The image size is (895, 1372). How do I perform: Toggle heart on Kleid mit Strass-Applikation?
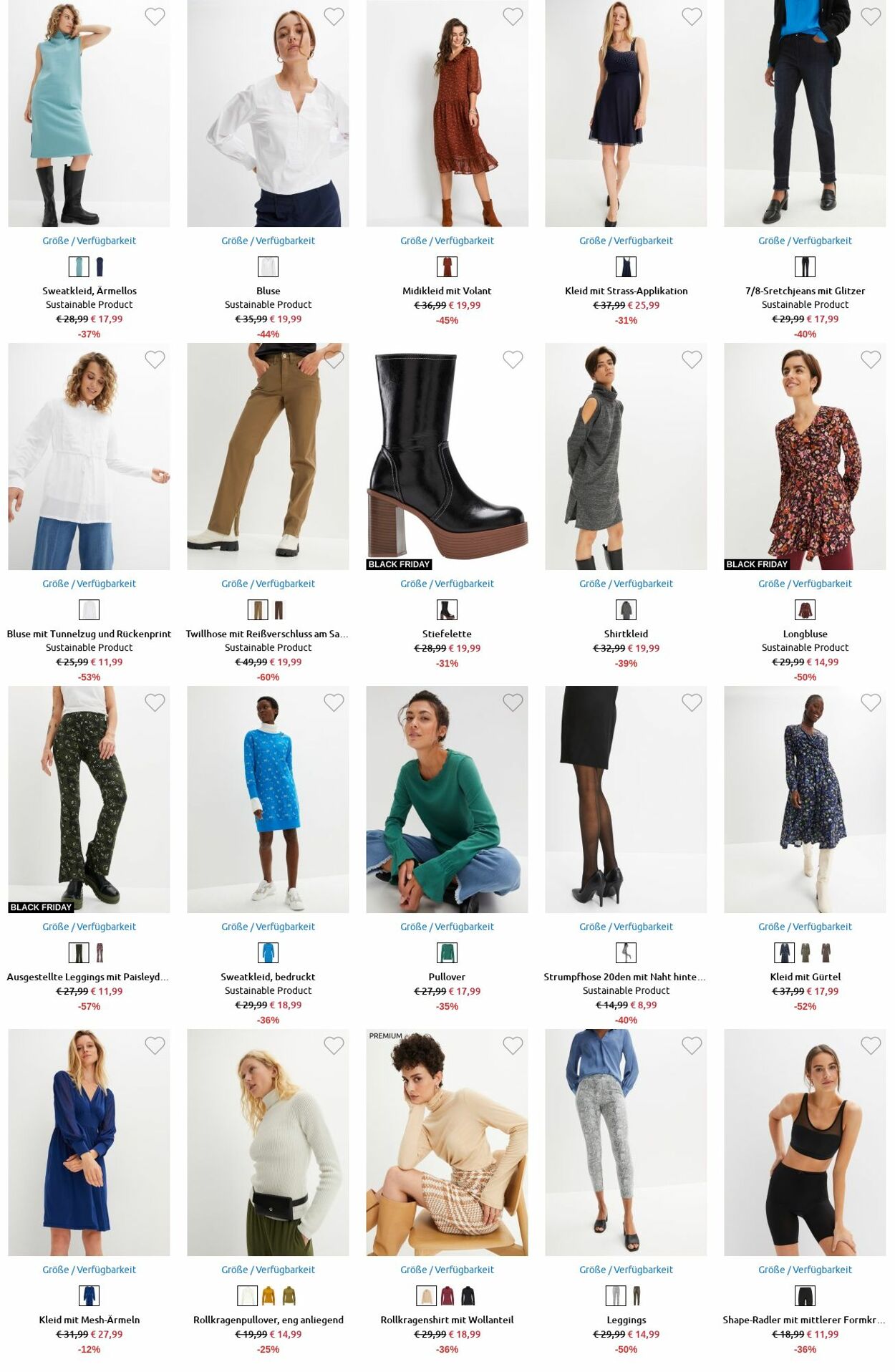(692, 16)
